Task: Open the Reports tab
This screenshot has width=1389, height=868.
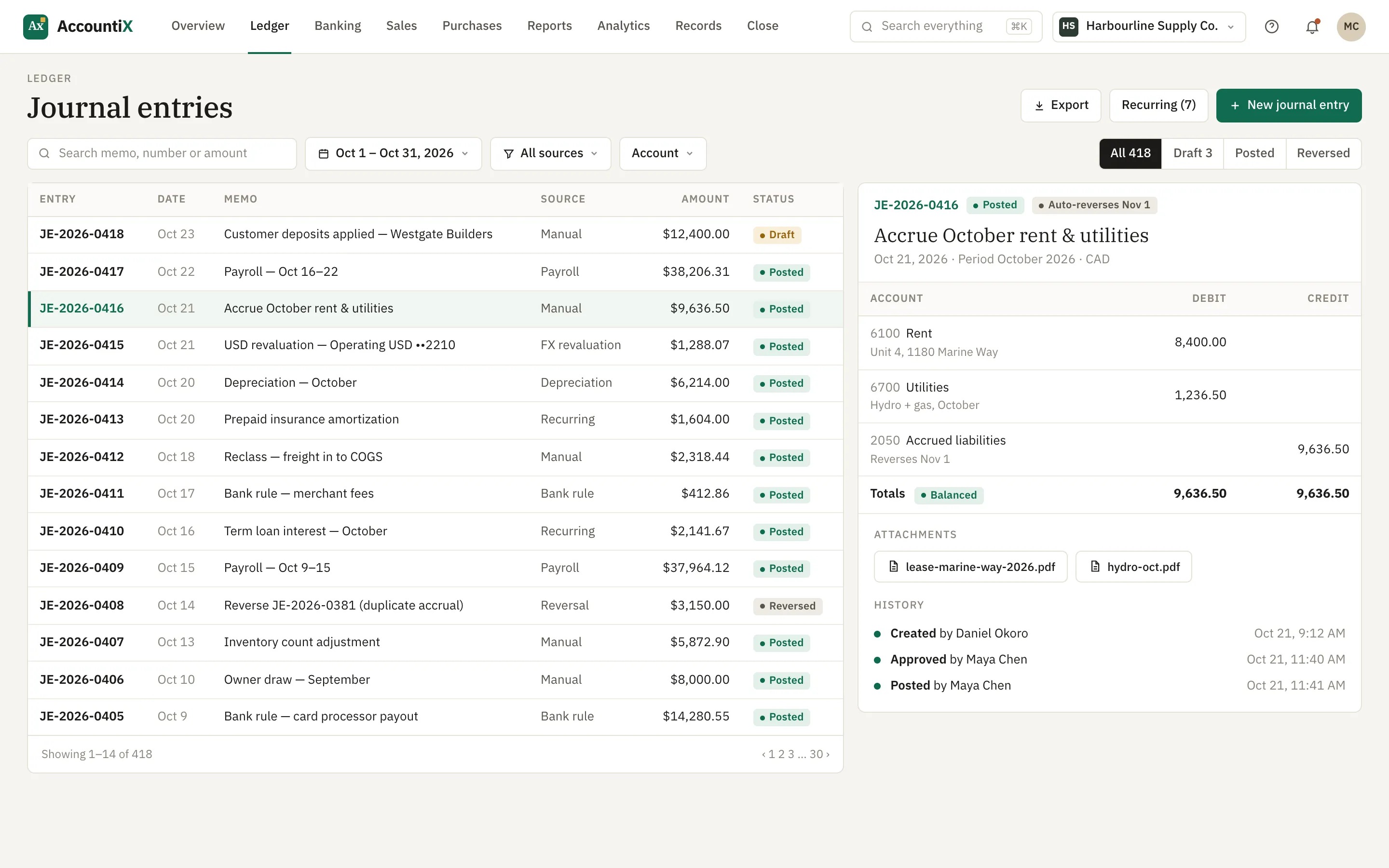Action: coord(549,26)
